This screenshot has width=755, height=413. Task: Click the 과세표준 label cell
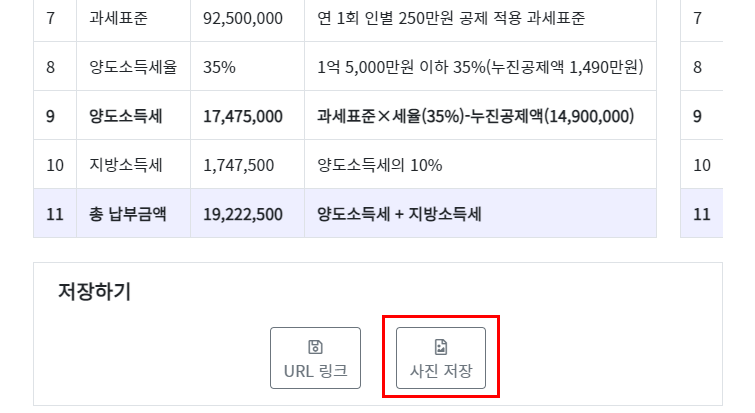point(133,18)
